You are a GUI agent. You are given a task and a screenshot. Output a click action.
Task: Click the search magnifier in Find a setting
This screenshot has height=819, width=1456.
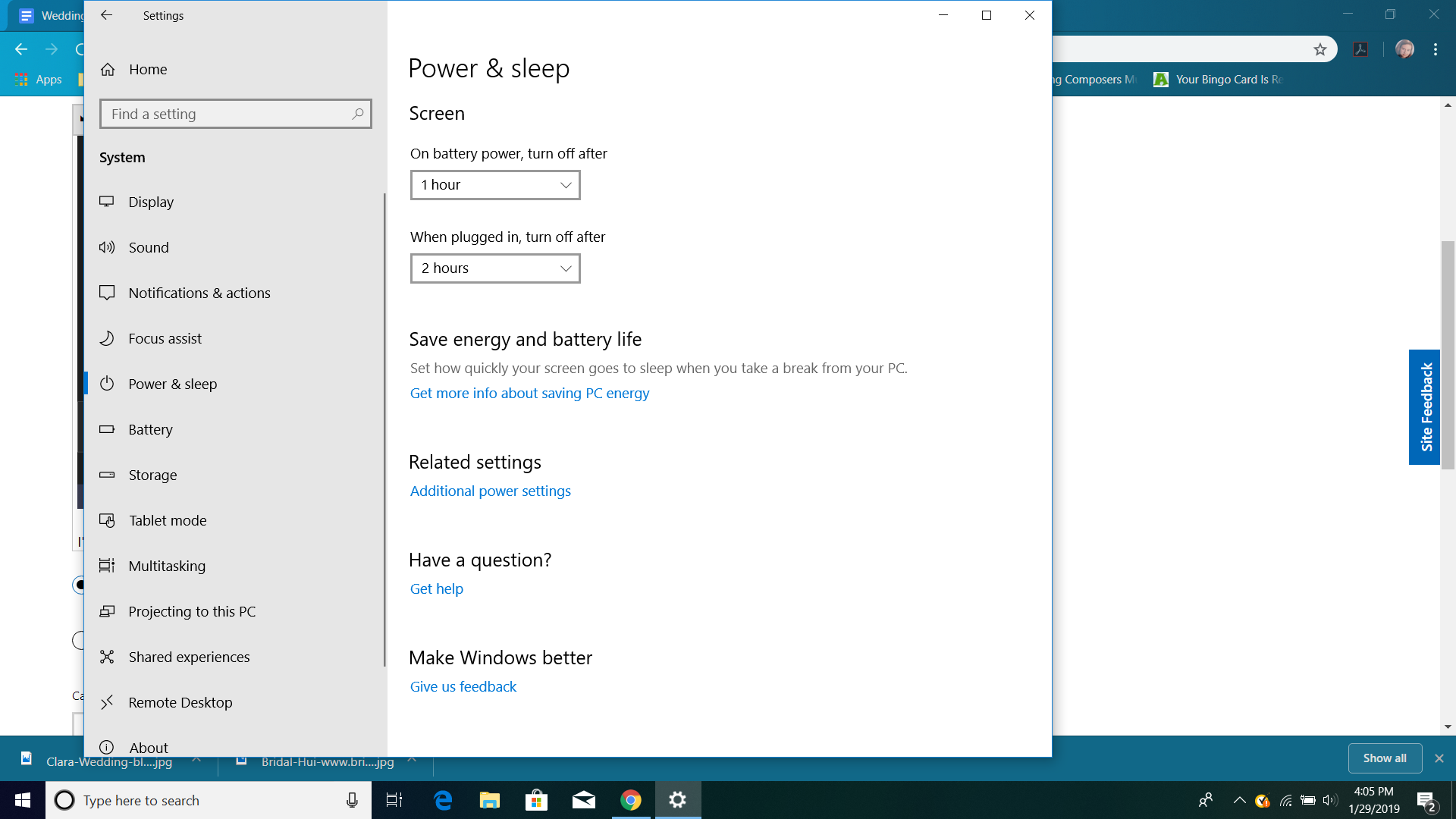(x=358, y=114)
